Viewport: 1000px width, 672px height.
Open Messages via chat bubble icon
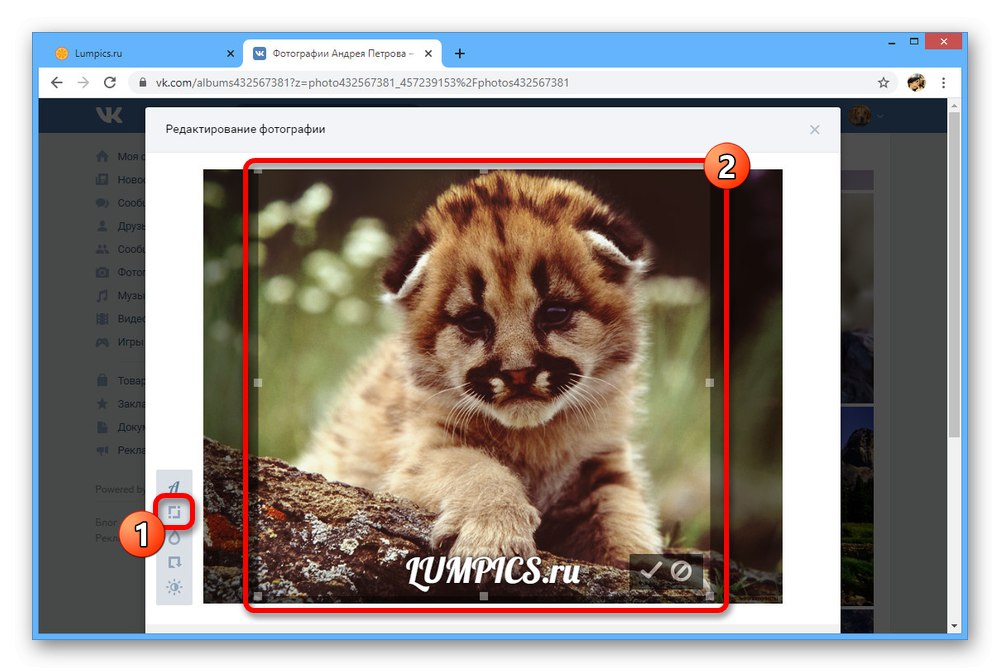pos(102,203)
